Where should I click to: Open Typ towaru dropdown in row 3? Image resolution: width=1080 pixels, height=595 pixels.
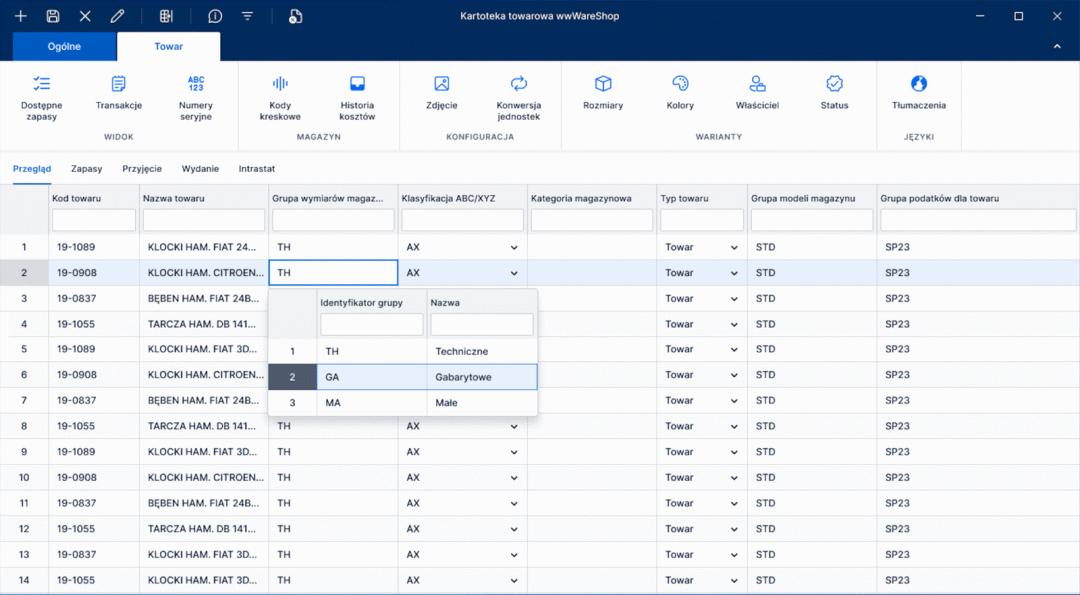734,299
